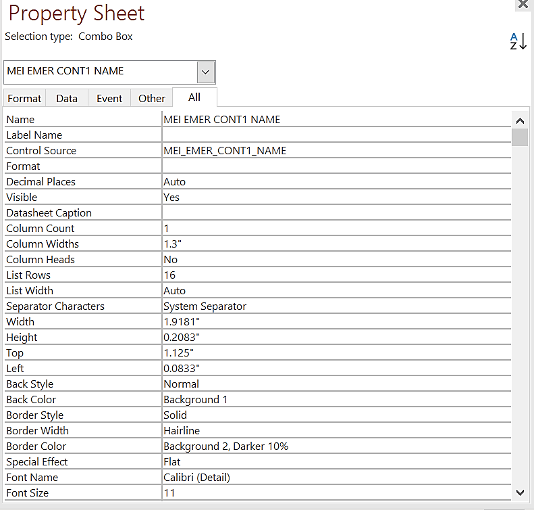Click the Back Style value Normal

pos(336,384)
